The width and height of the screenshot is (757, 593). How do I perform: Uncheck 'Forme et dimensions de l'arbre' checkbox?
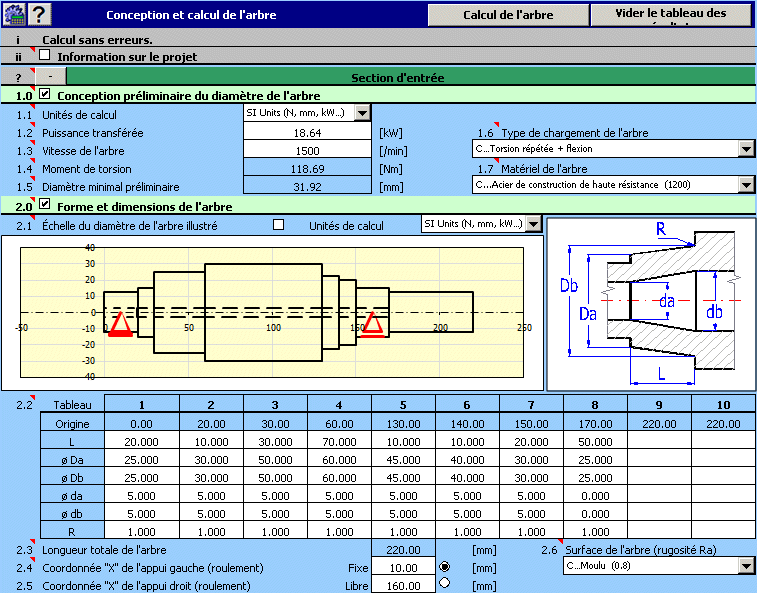(x=44, y=204)
